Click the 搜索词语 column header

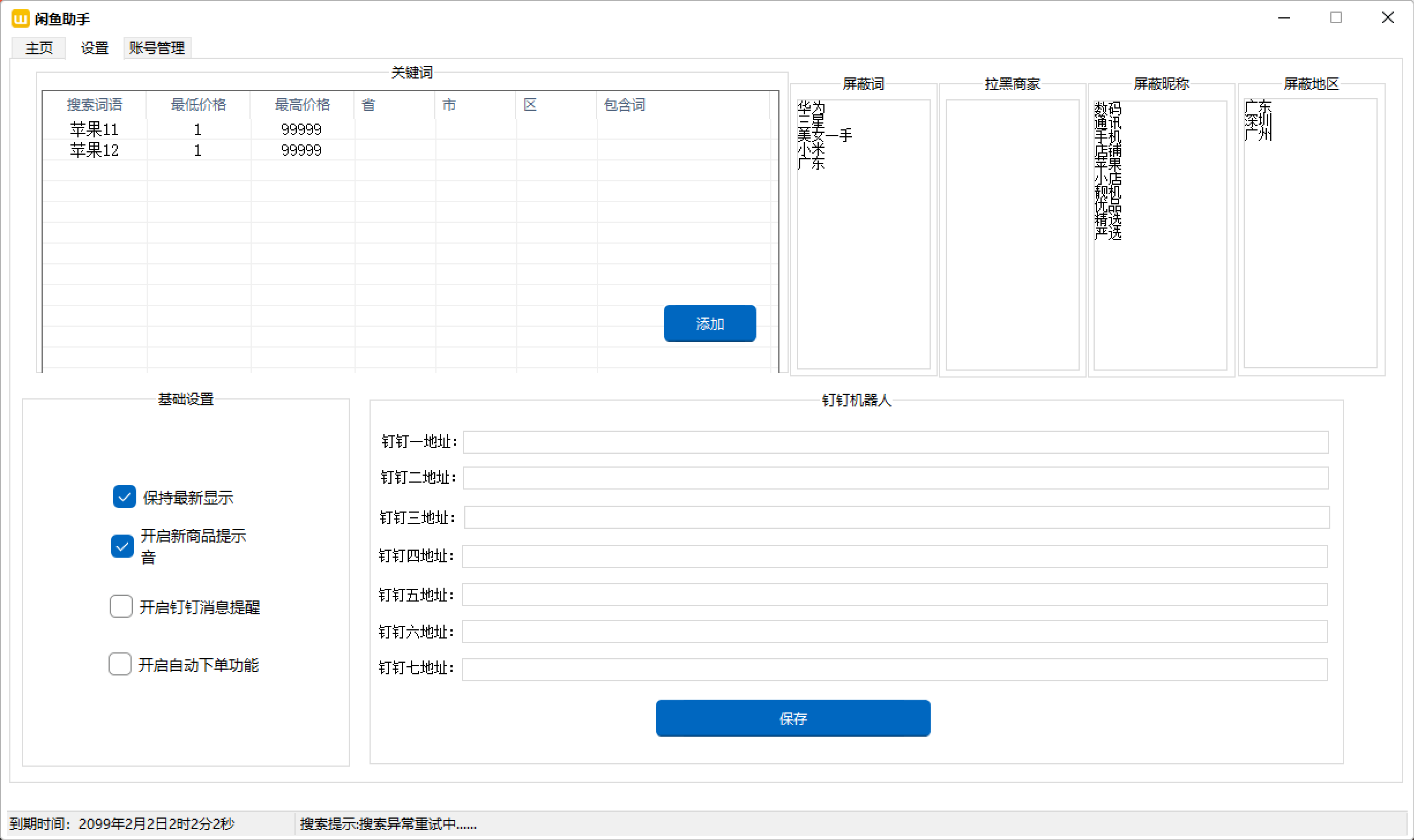94,105
